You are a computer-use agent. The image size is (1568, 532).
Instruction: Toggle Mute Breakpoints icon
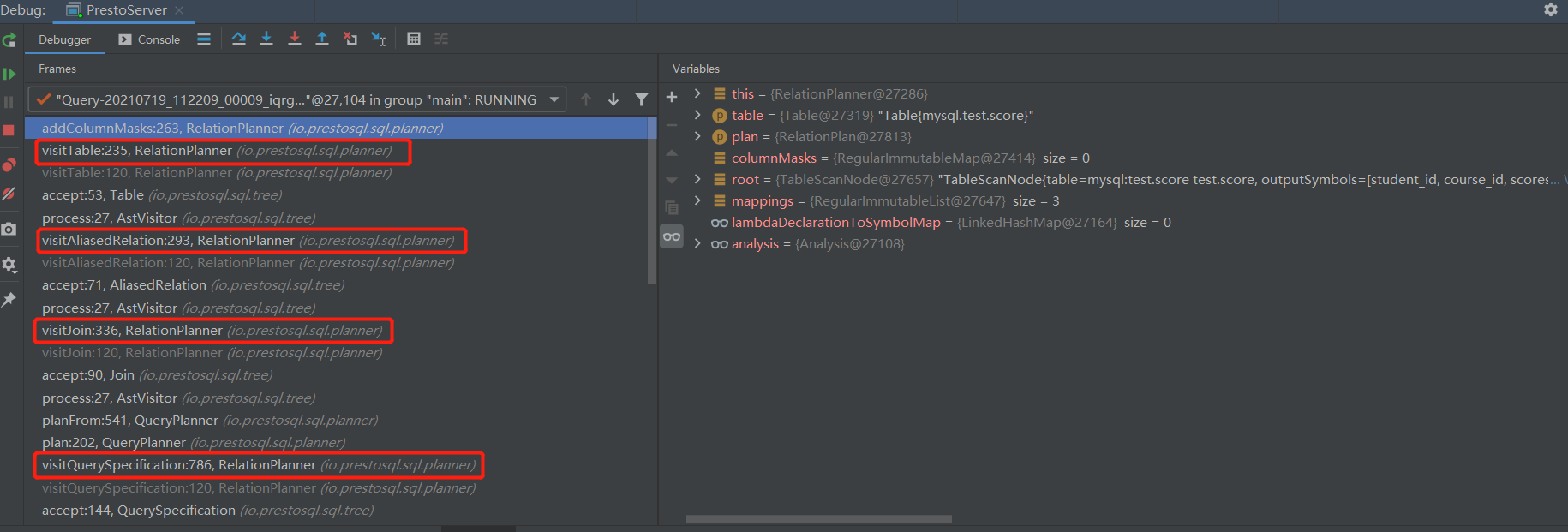(9, 194)
